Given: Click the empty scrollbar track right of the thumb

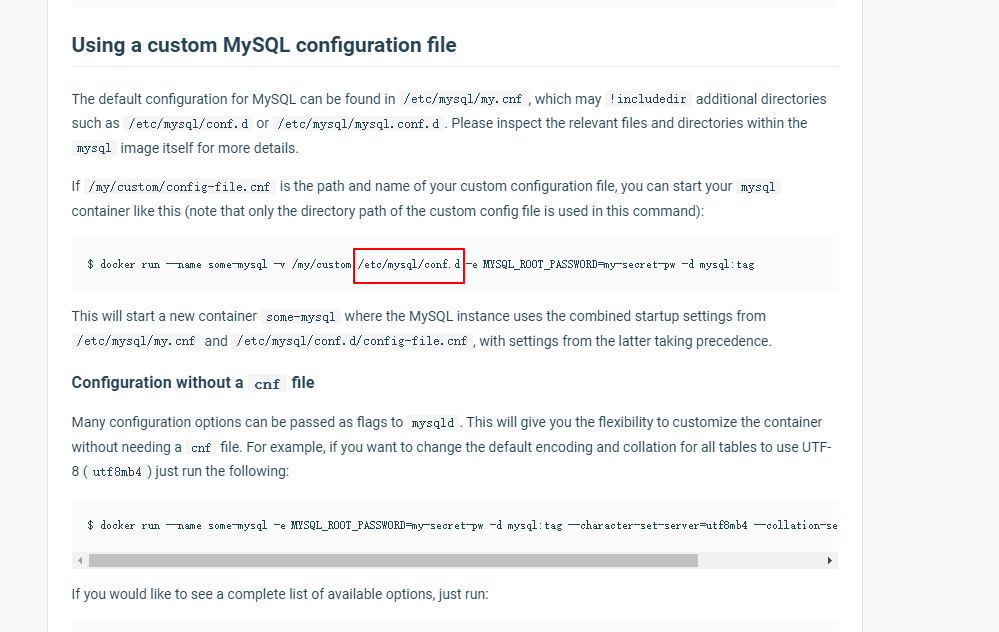Looking at the screenshot, I should [760, 561].
